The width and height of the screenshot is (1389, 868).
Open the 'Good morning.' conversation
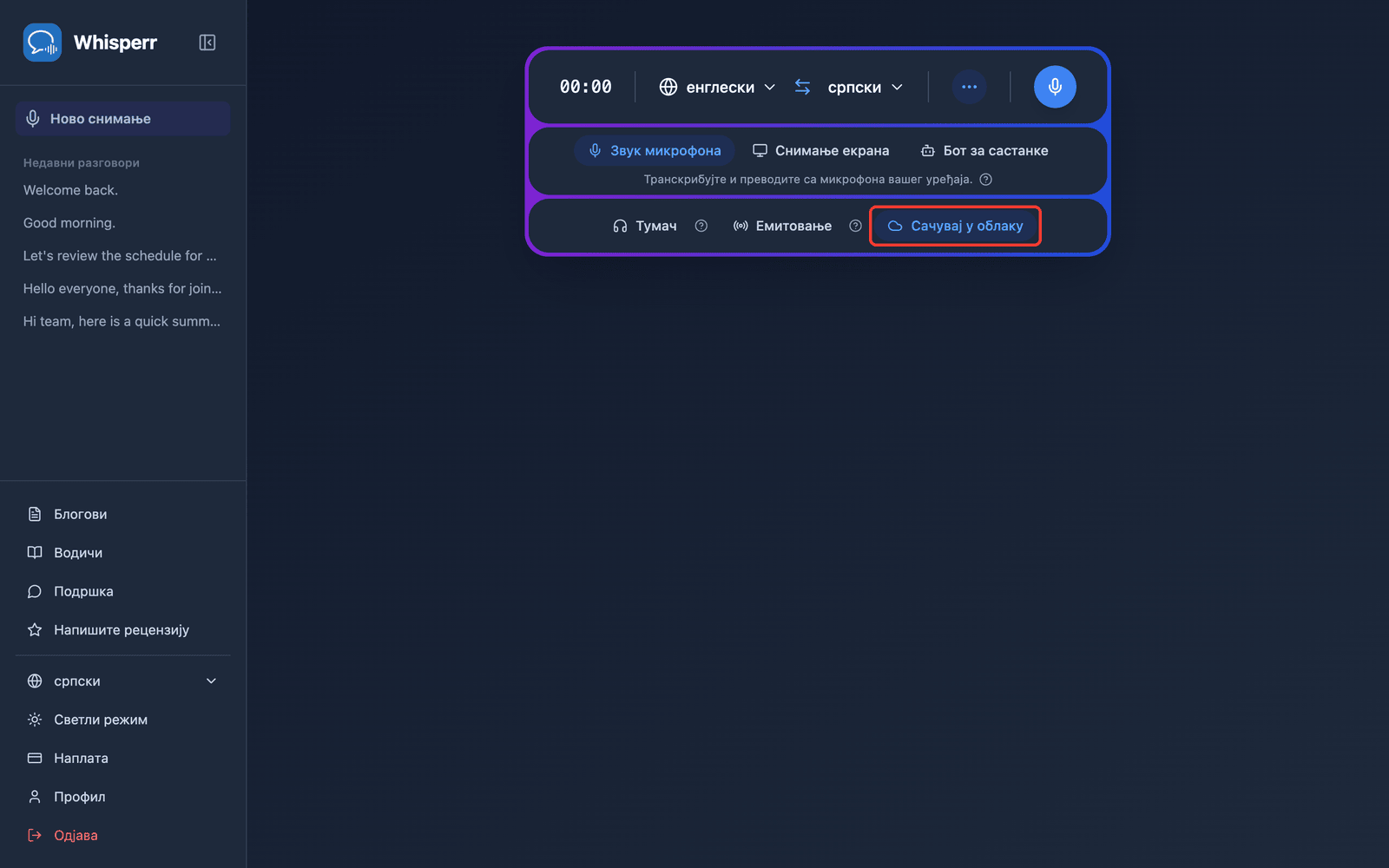tap(69, 223)
